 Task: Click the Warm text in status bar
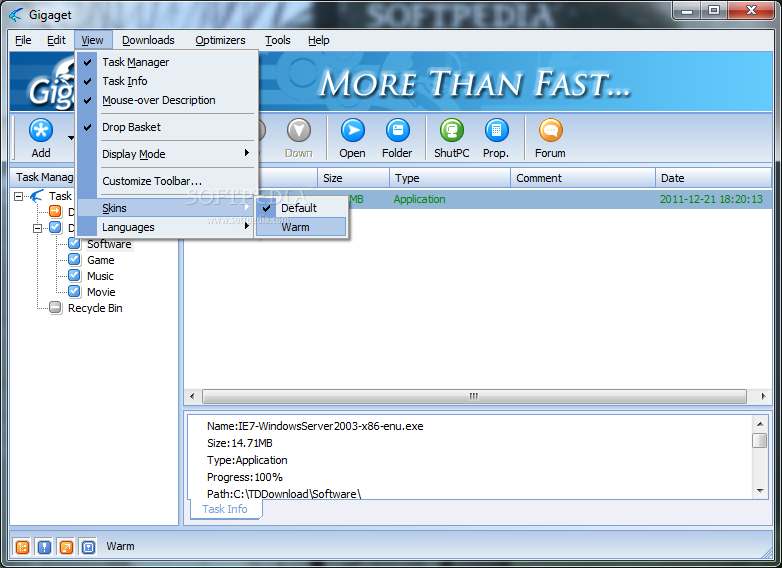(120, 546)
